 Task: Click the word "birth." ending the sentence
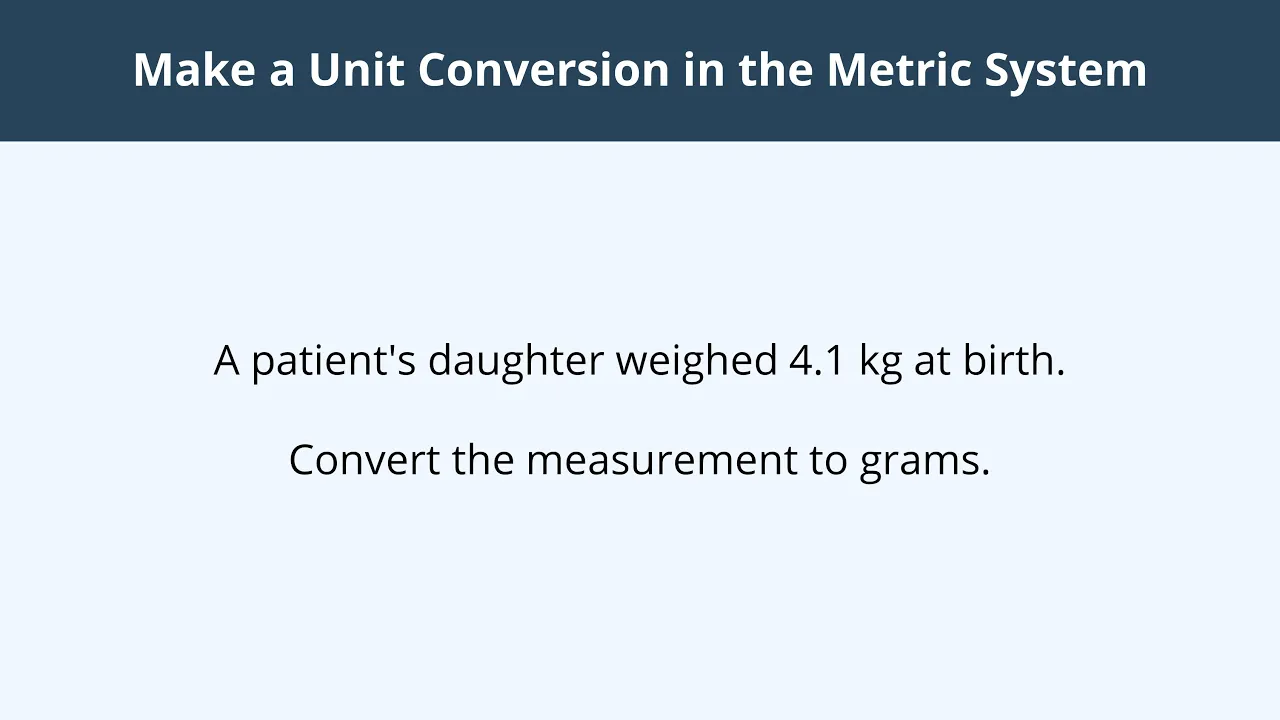click(x=1014, y=359)
